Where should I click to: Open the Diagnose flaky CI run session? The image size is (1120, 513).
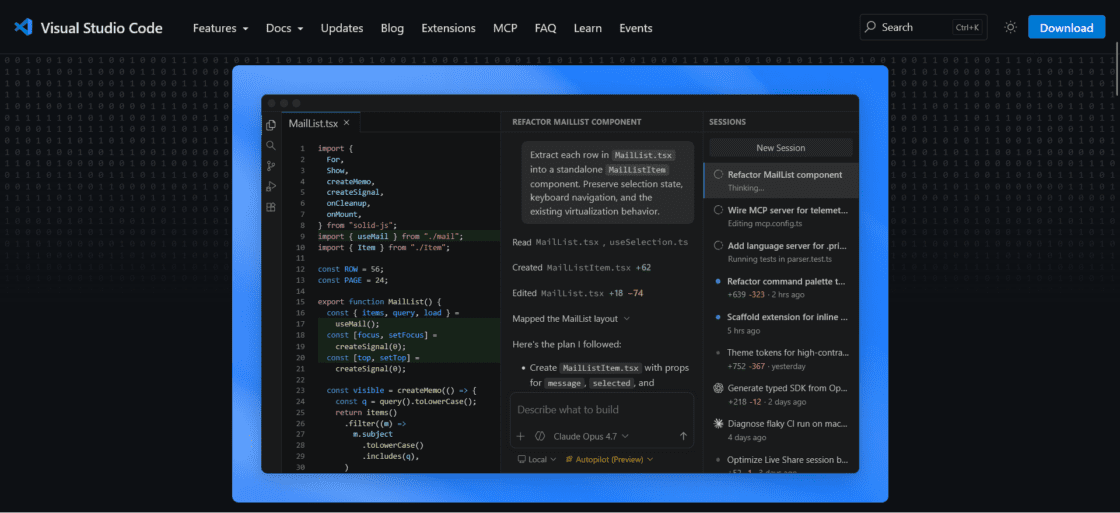pyautogui.click(x=781, y=430)
